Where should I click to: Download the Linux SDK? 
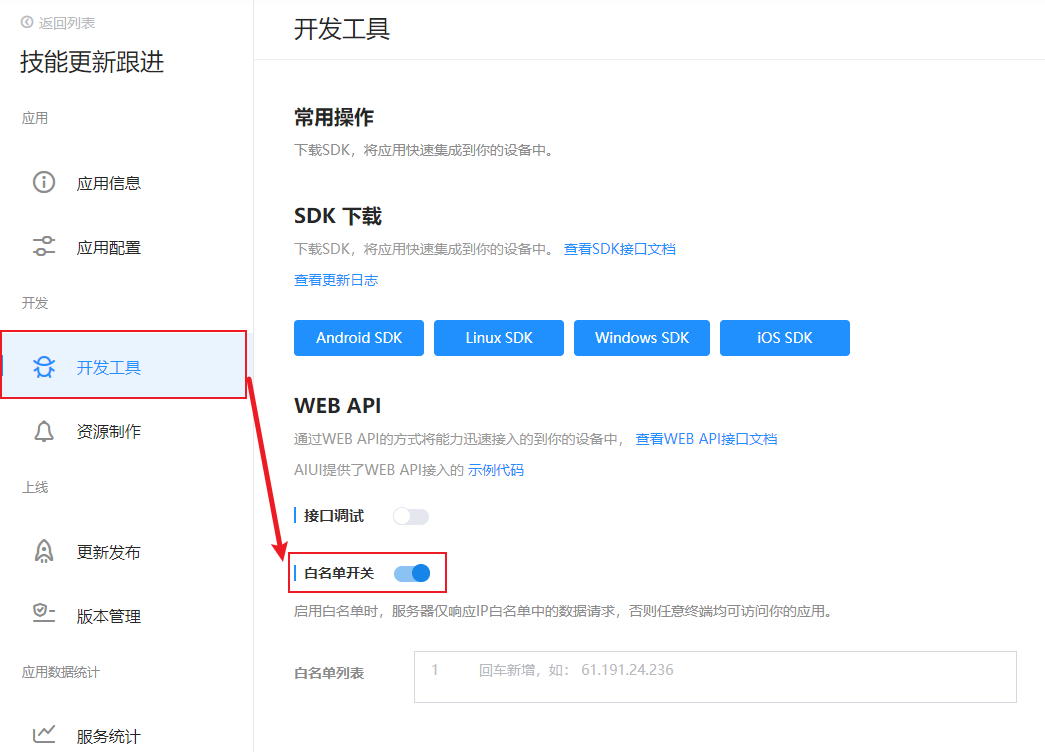pyautogui.click(x=499, y=338)
